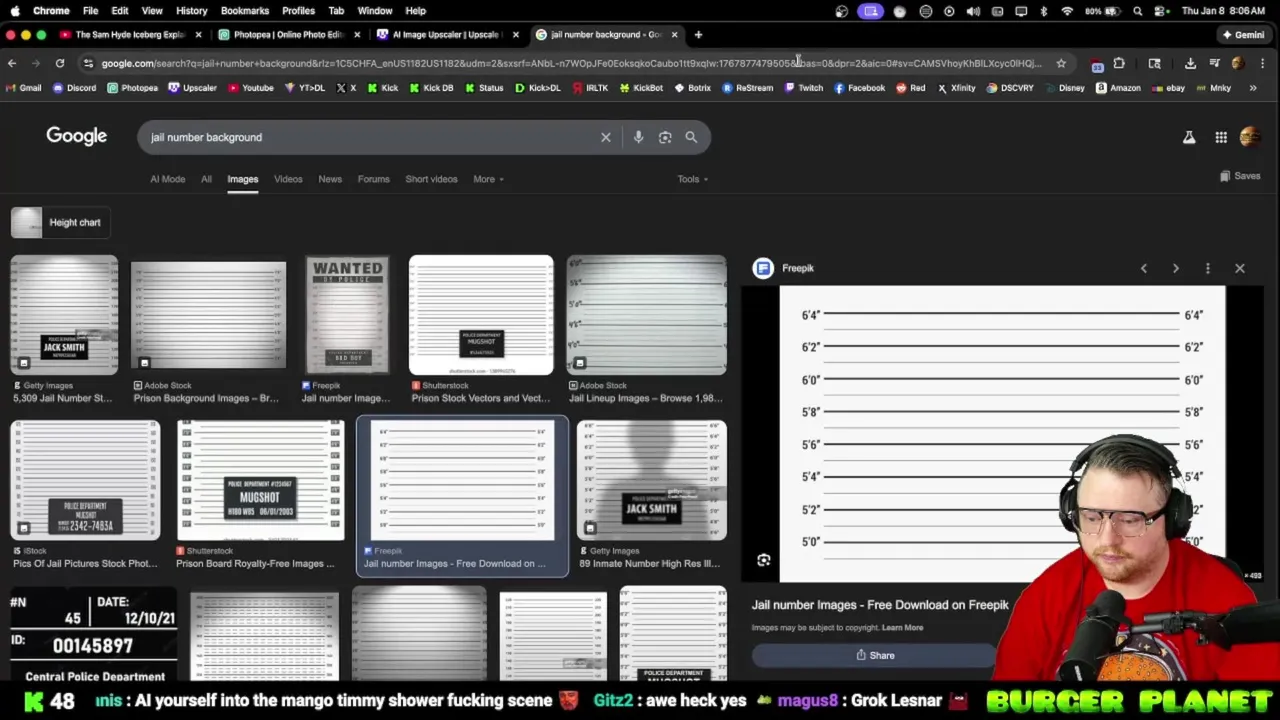
Task: Open Getty Images Jack Smith jail number thumbnail
Action: (x=64, y=314)
